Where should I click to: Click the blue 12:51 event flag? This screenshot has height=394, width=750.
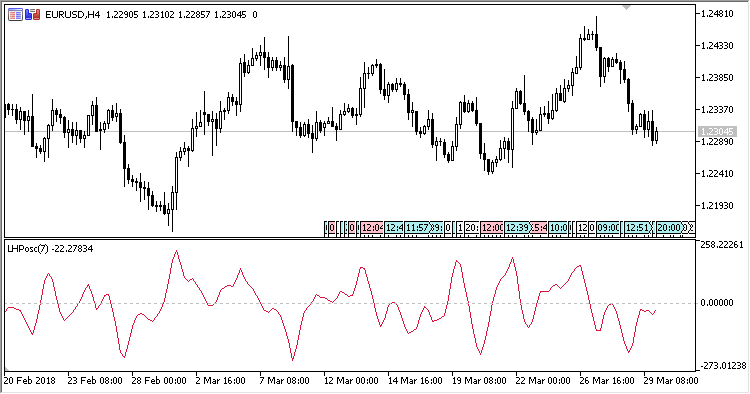coord(638,228)
